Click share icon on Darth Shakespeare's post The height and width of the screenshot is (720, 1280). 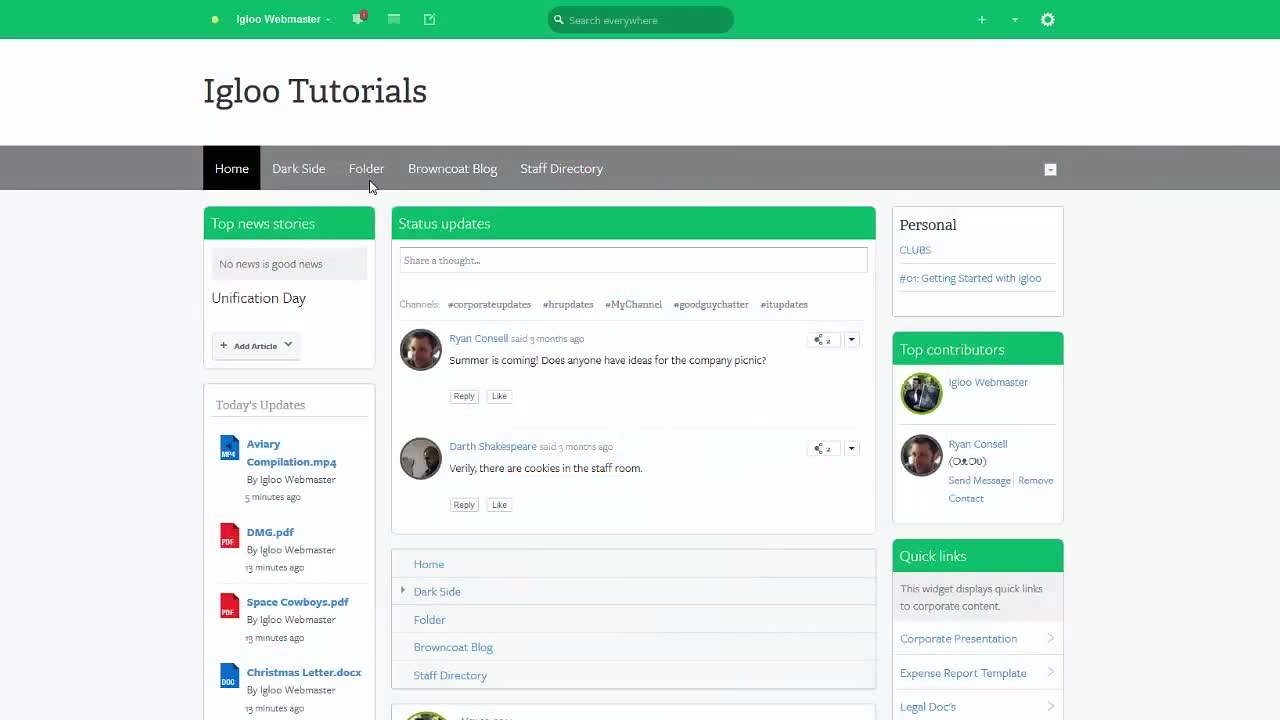click(x=822, y=448)
